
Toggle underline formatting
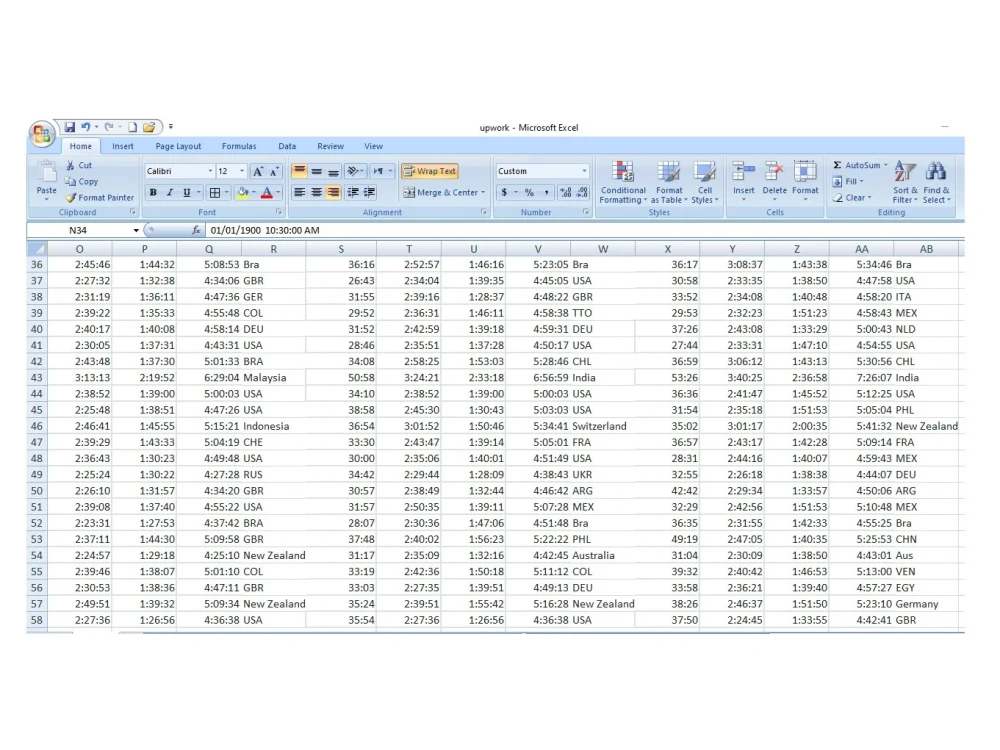pyautogui.click(x=186, y=193)
